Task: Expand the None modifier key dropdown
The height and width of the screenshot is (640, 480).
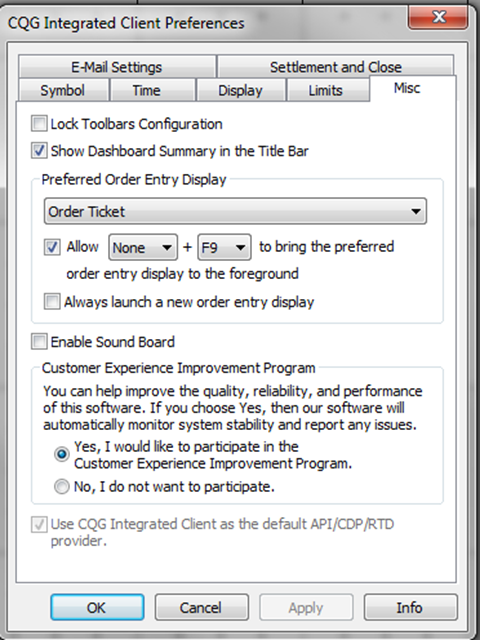Action: [143, 247]
